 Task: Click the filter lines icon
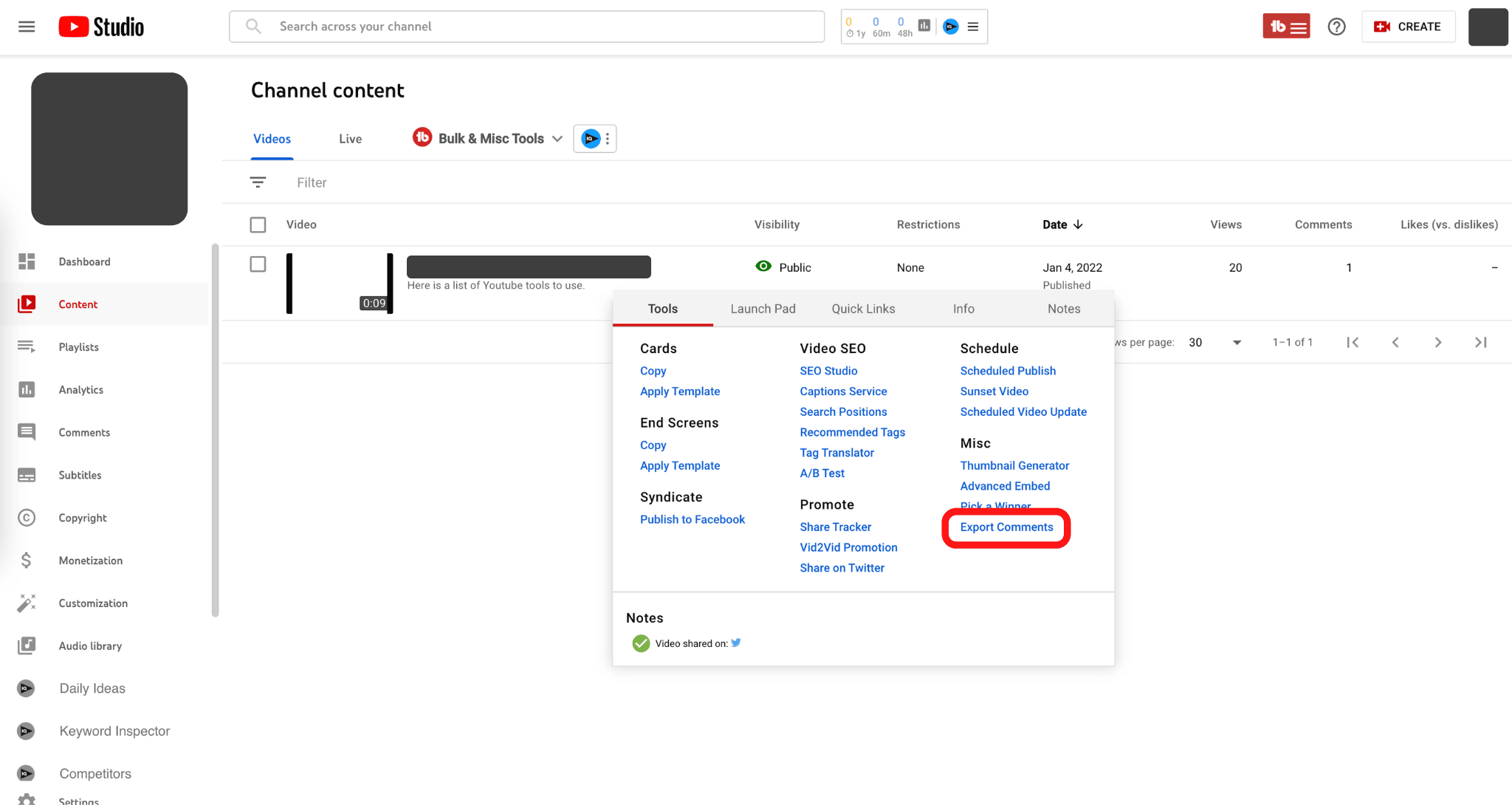pyautogui.click(x=258, y=182)
